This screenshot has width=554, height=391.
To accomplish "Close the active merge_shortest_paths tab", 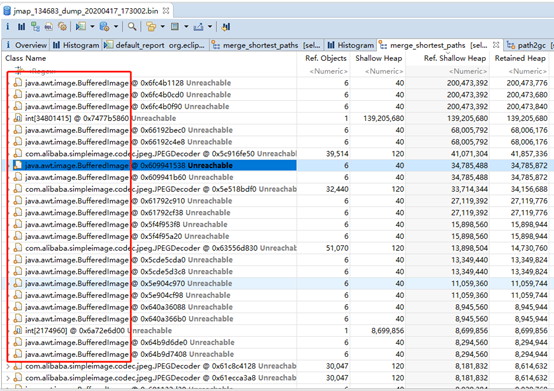I will click(x=496, y=45).
